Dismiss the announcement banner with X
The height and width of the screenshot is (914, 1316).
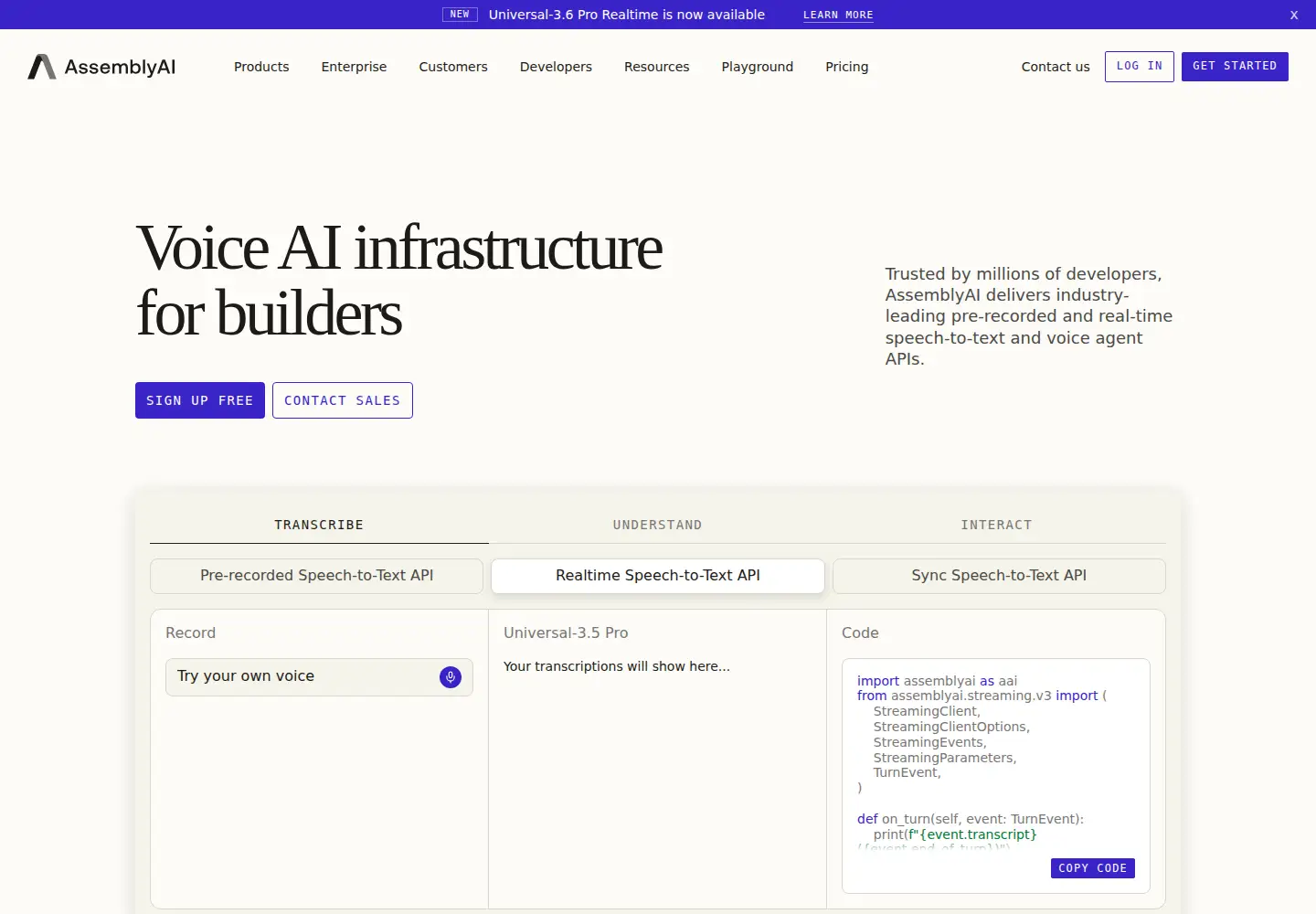pyautogui.click(x=1294, y=15)
